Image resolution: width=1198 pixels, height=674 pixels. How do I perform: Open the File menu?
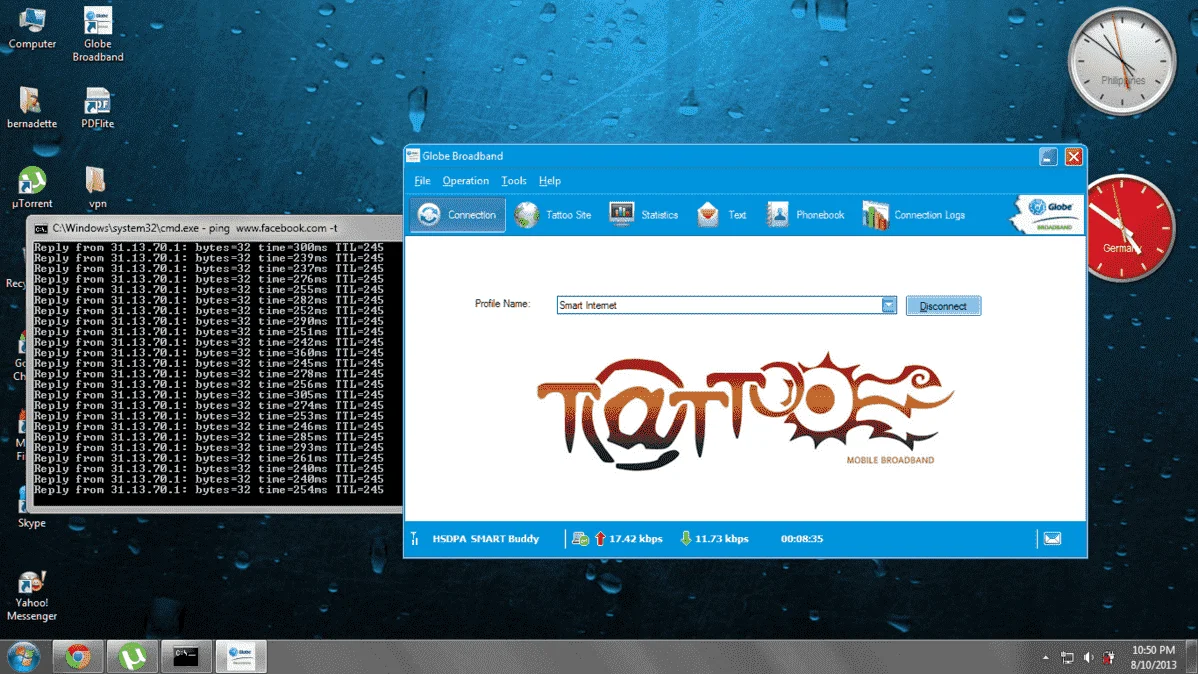(x=423, y=181)
